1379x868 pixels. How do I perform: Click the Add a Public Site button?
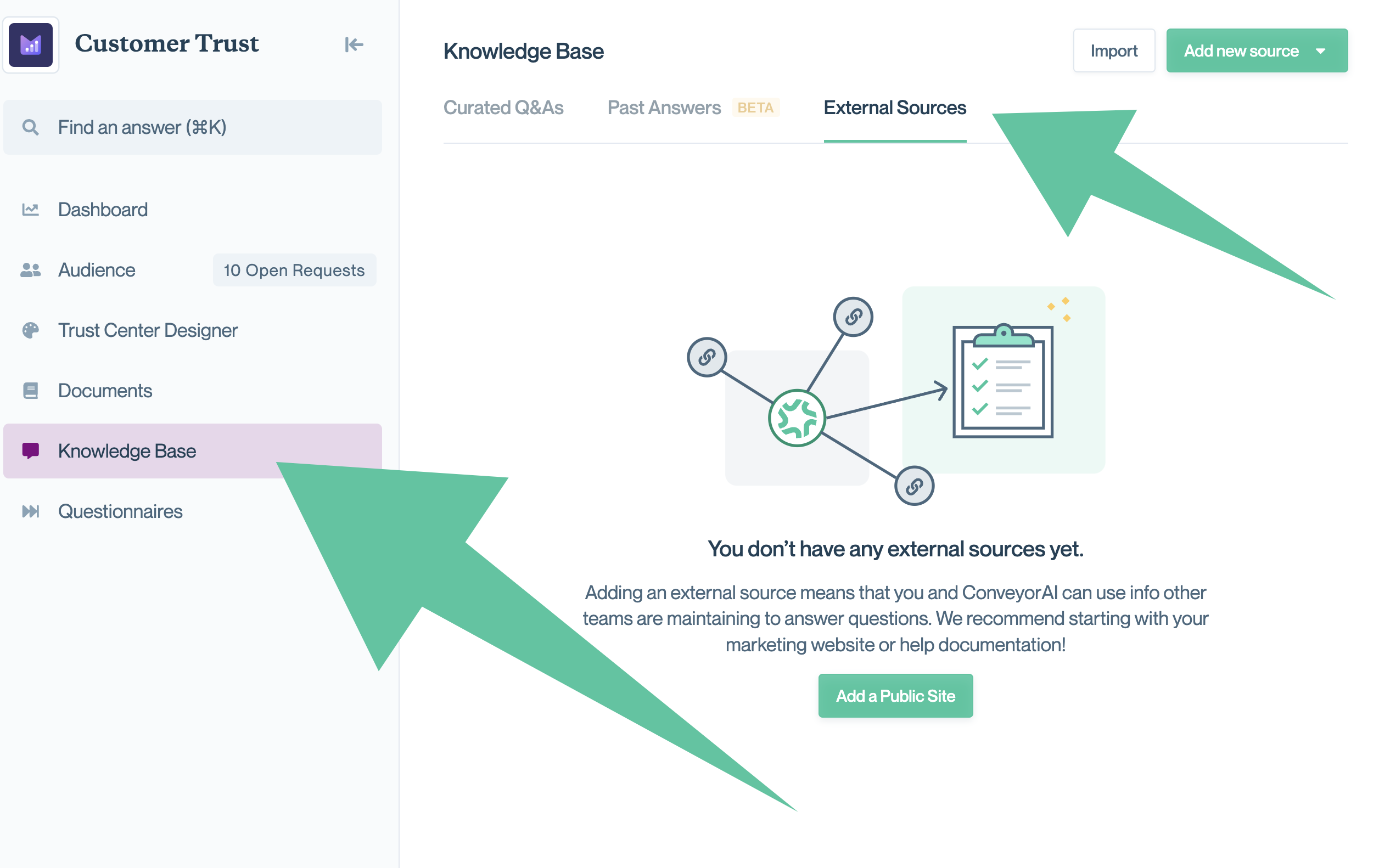(x=894, y=696)
